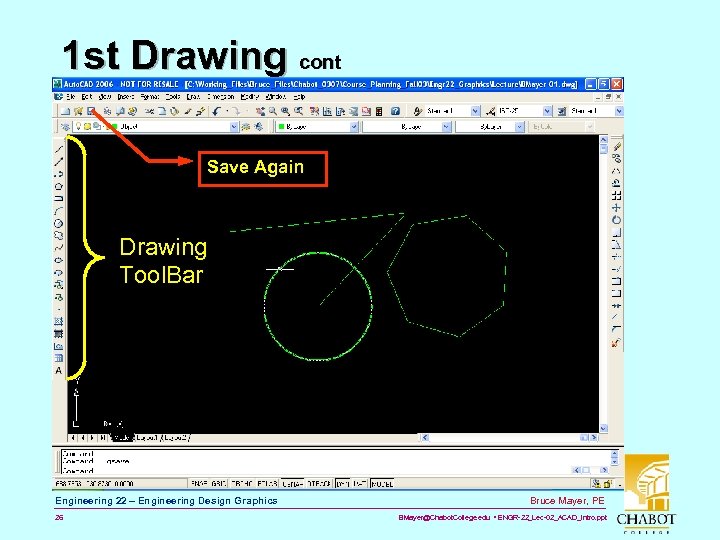Click the toolbar lock icon in status bar
This screenshot has width=720, height=540.
point(608,484)
